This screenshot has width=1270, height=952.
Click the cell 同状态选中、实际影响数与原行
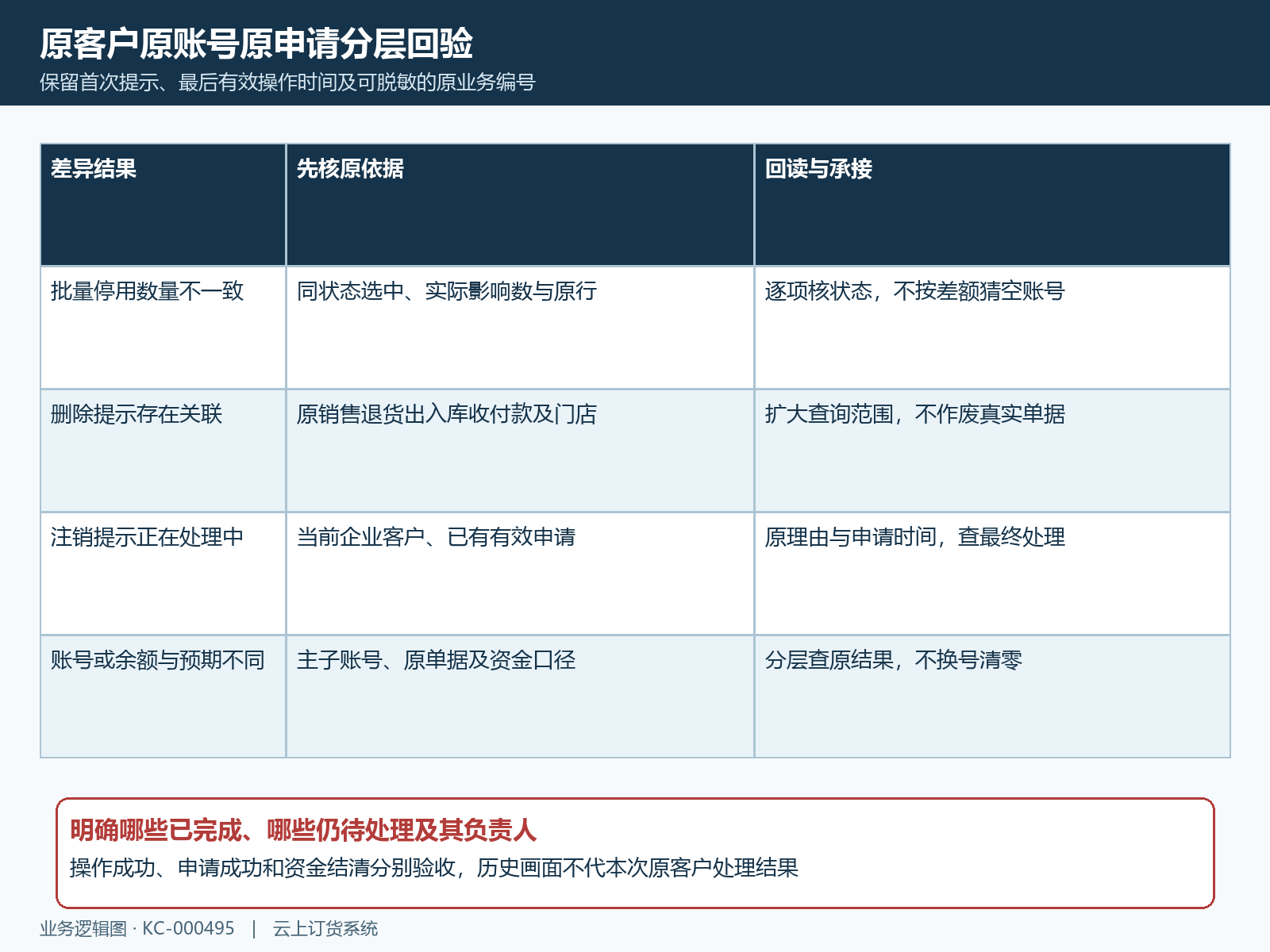pyautogui.click(x=520, y=328)
